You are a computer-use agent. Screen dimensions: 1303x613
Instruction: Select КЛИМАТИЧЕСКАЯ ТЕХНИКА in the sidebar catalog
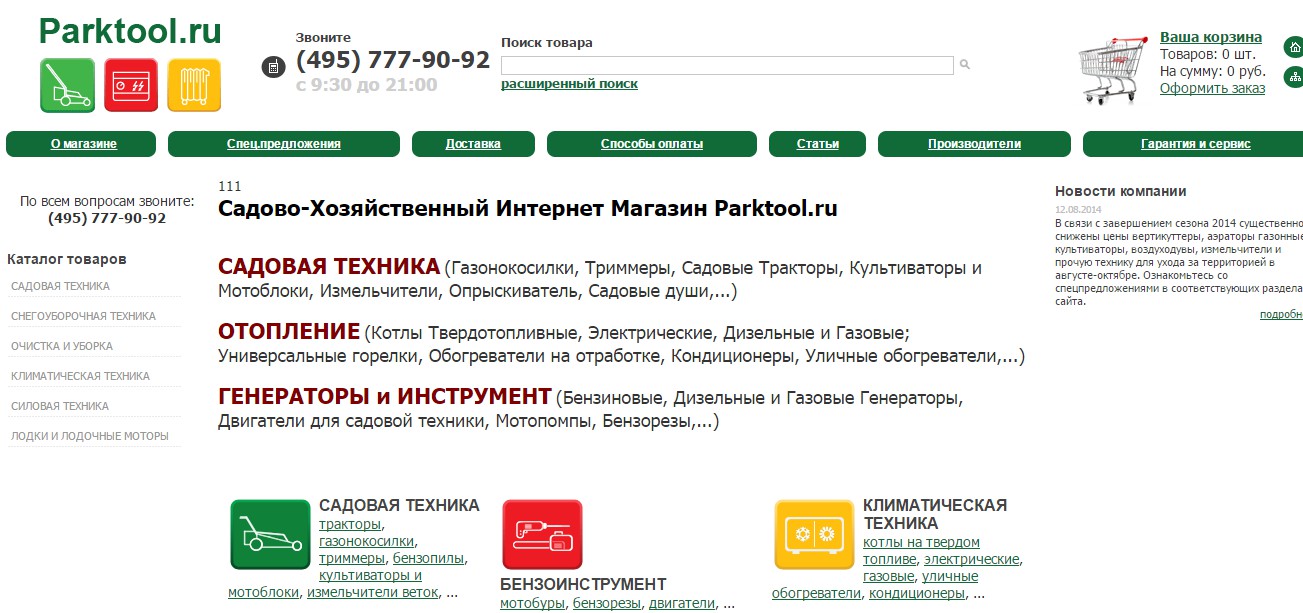tap(80, 376)
